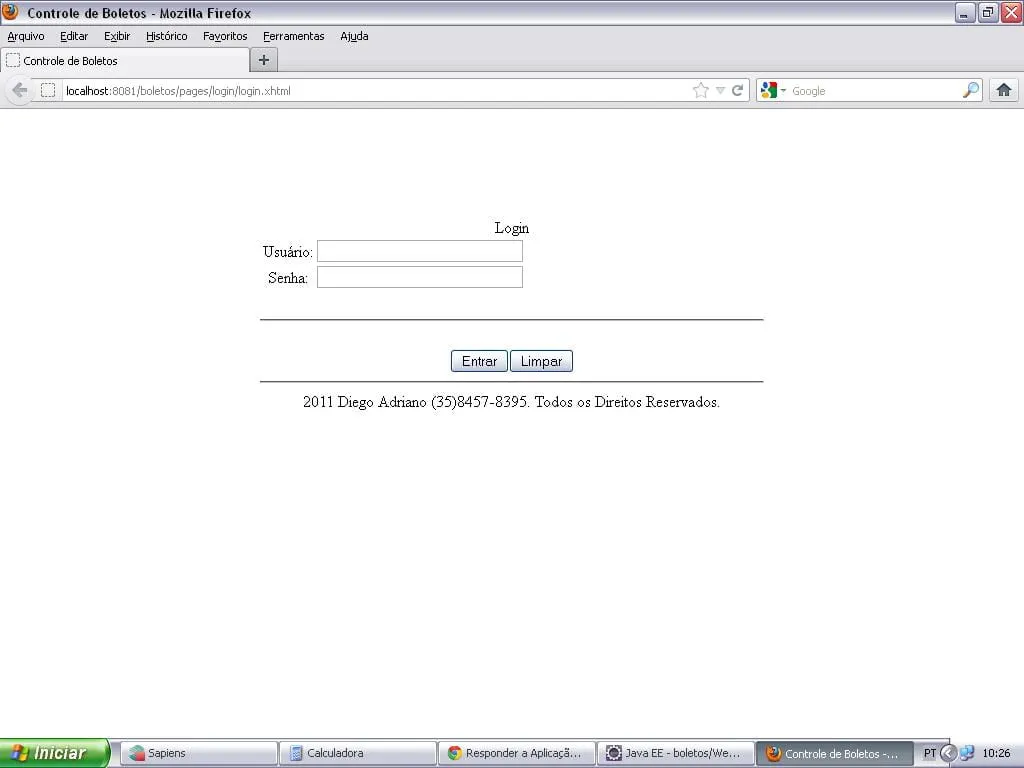Close the Firefox window
1024x768 pixels.
pyautogui.click(x=1011, y=12)
